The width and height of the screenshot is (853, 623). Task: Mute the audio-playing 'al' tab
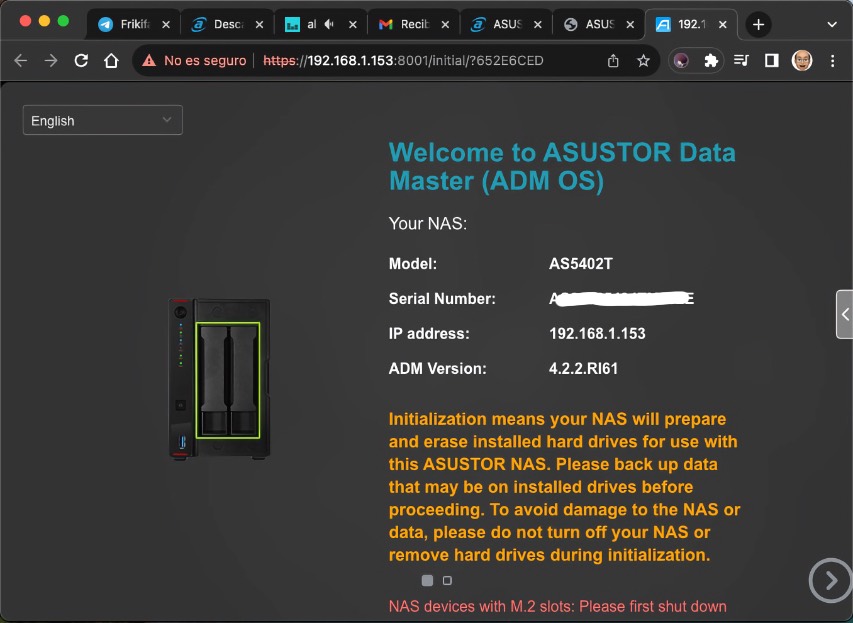(x=330, y=24)
